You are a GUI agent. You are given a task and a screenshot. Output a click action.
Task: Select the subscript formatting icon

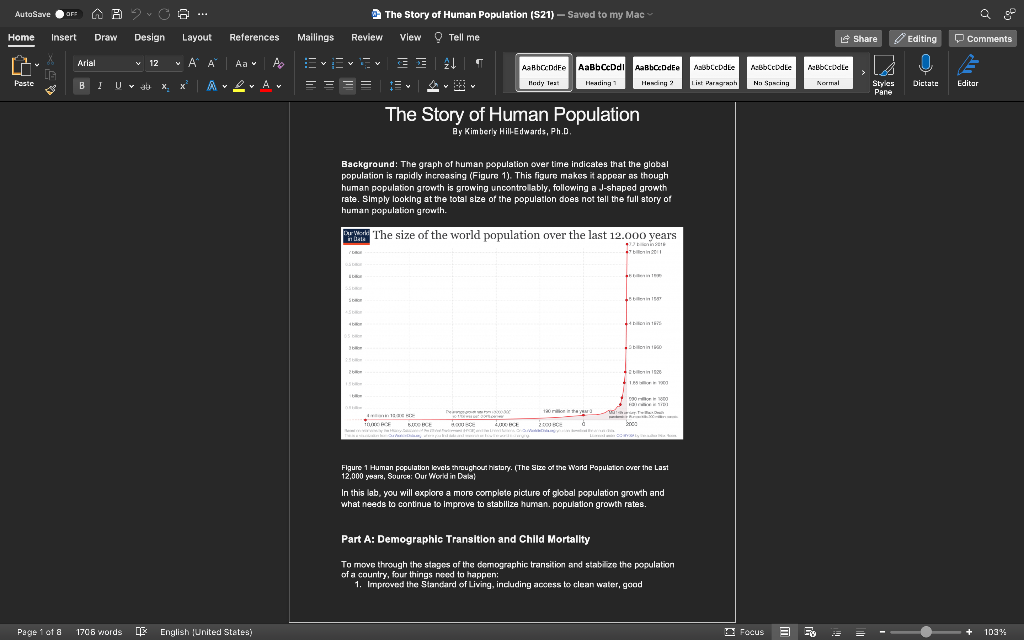click(x=165, y=87)
